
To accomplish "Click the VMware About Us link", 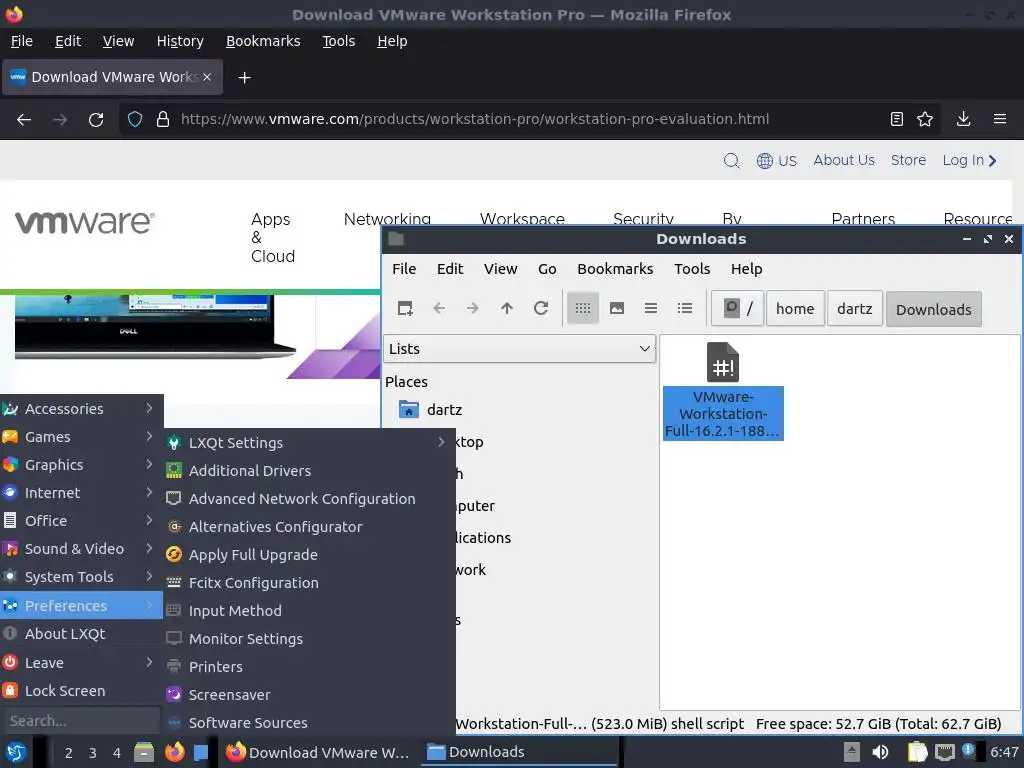I will click(x=844, y=160).
